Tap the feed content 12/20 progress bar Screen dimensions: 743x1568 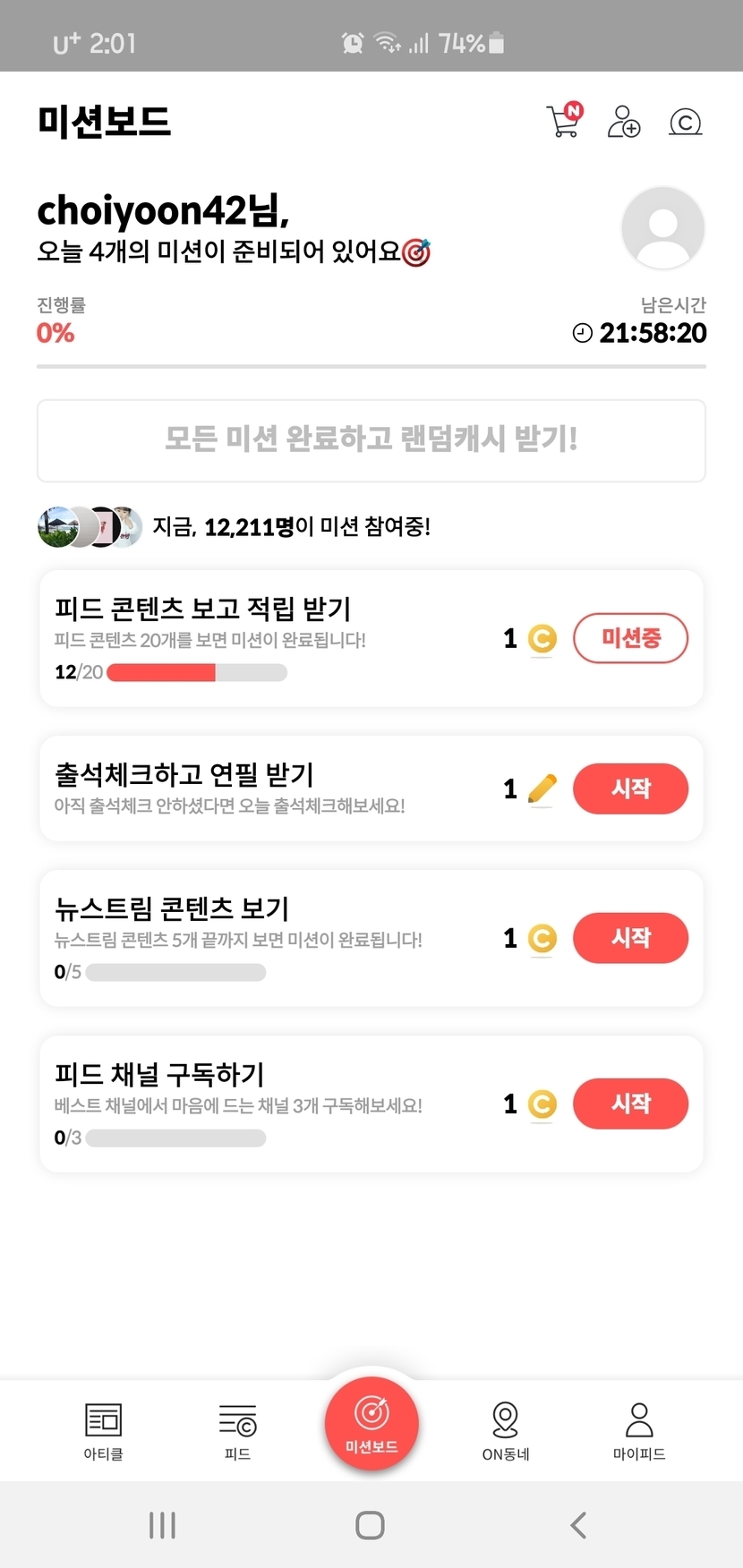tap(197, 672)
